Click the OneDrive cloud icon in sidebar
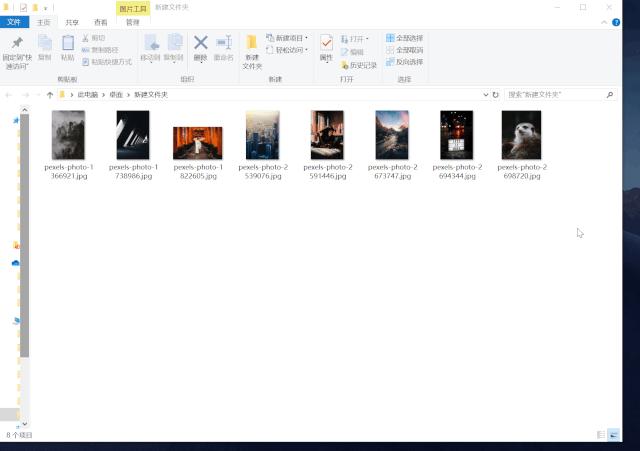Viewport: 640px width, 451px height. point(16,263)
